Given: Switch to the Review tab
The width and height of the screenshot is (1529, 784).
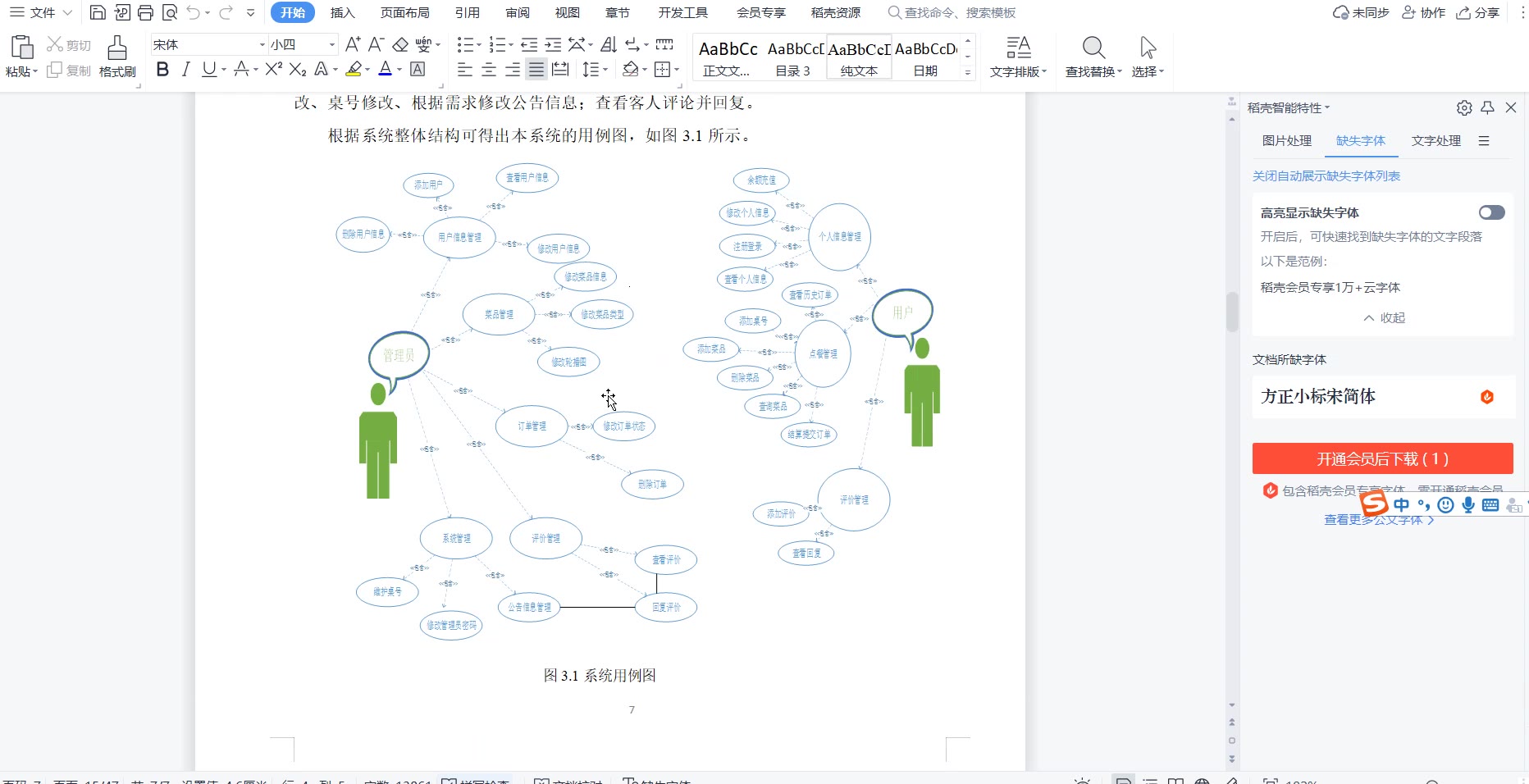Looking at the screenshot, I should pos(518,12).
